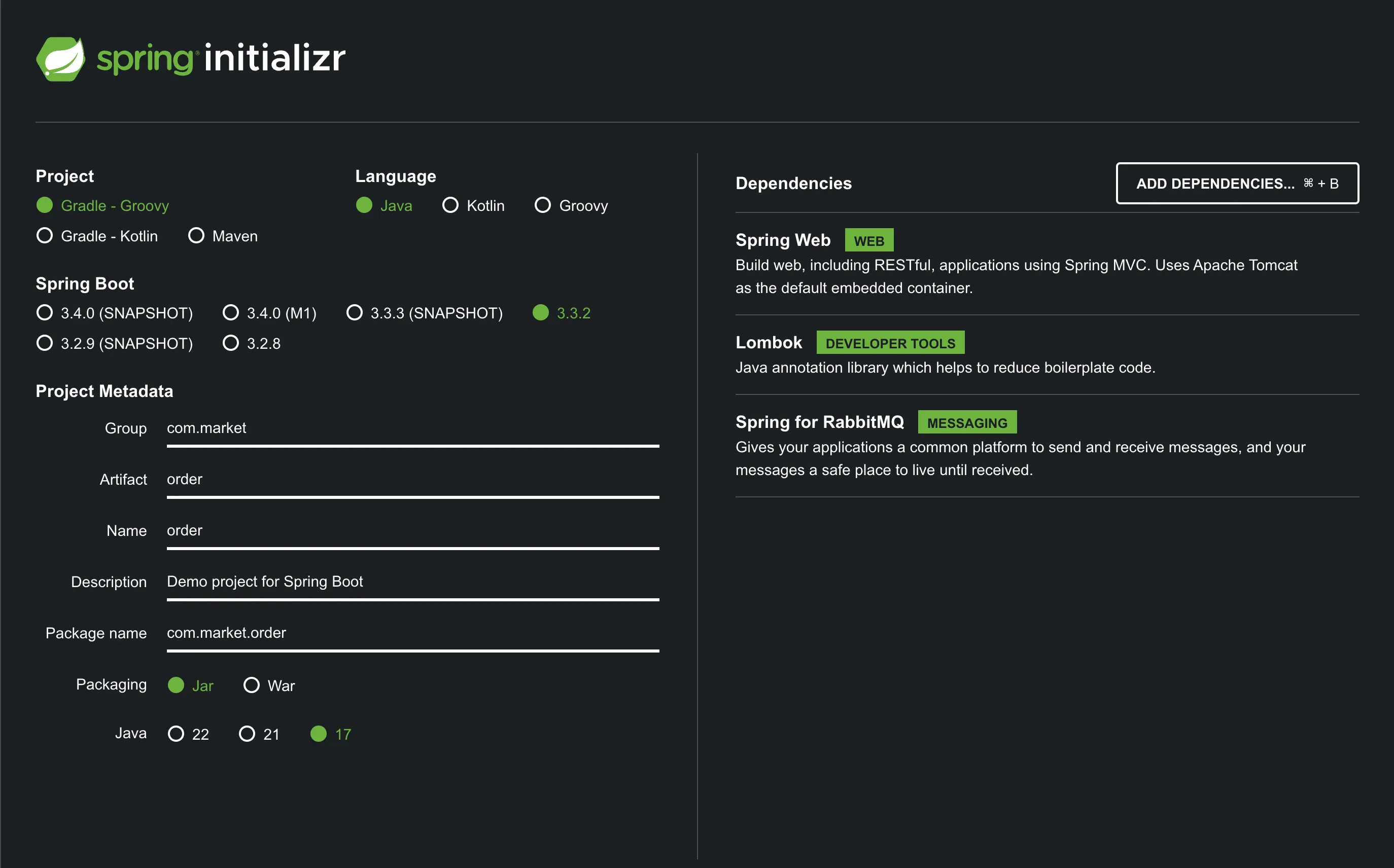The height and width of the screenshot is (868, 1394).
Task: Choose Gradle - Kotlin project type
Action: coord(45,236)
